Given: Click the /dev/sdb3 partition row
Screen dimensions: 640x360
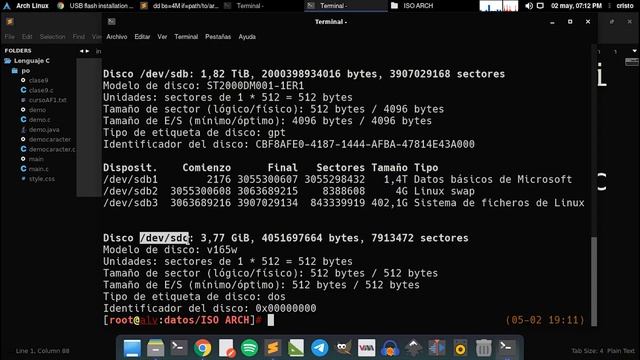Looking at the screenshot, I should (x=344, y=203).
